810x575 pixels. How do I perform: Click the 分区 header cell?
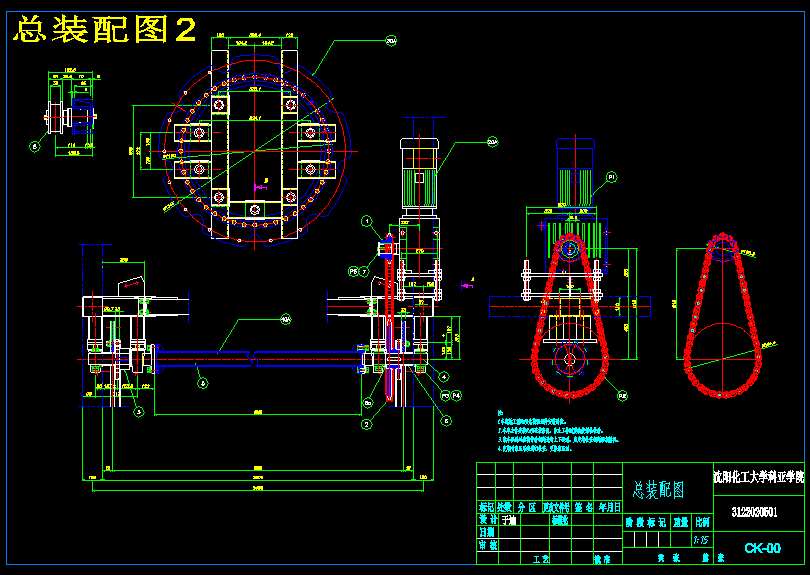point(527,507)
